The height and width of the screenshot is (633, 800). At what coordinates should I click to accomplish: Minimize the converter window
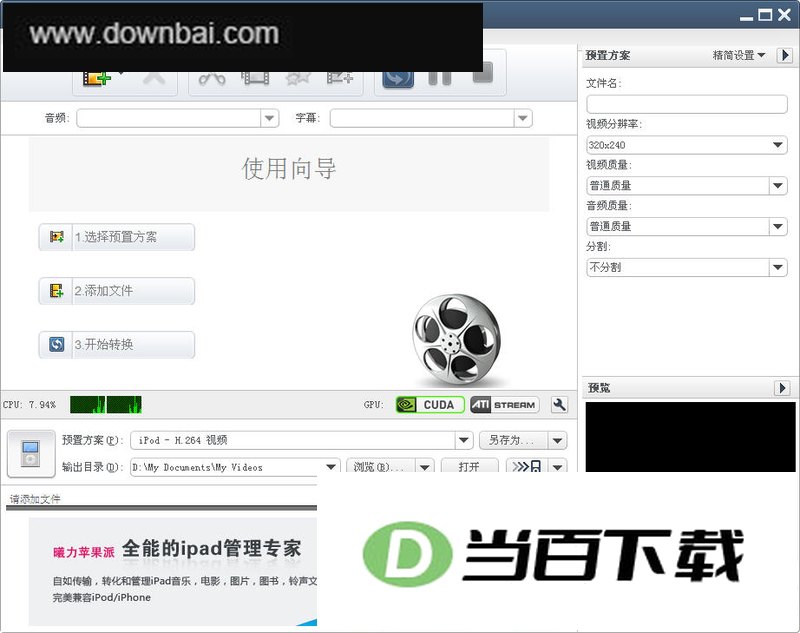click(746, 16)
